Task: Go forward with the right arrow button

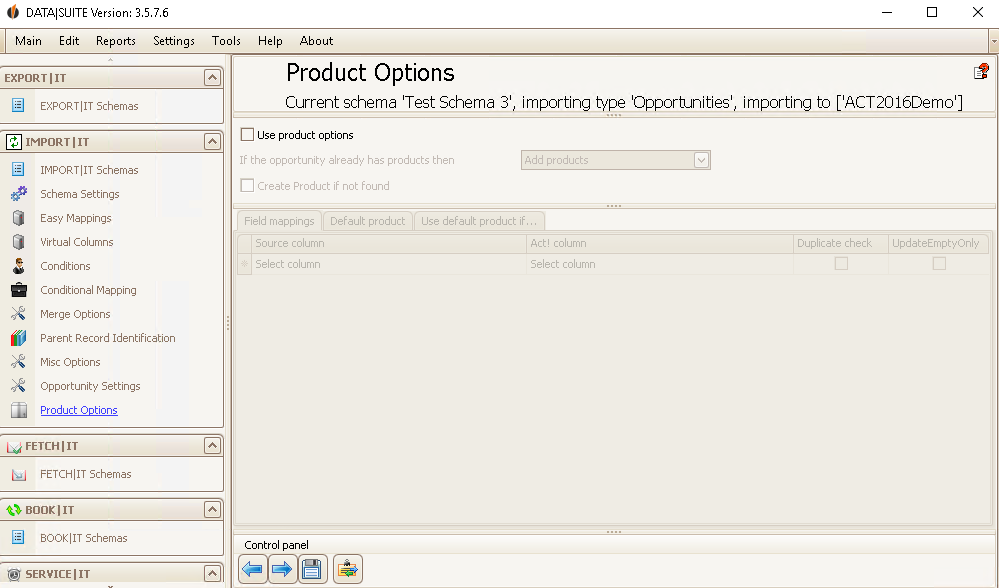Action: tap(282, 569)
